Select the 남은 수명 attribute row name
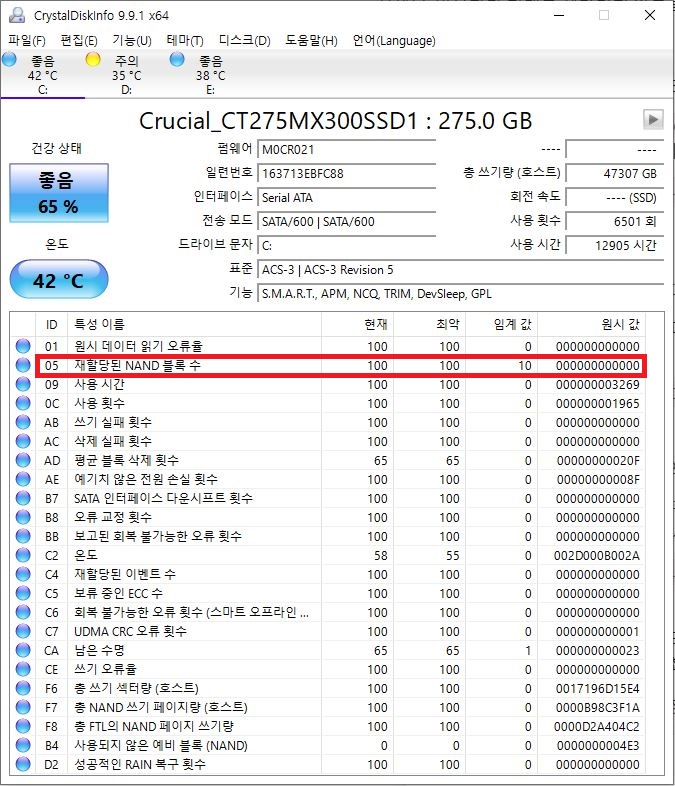 [99, 651]
